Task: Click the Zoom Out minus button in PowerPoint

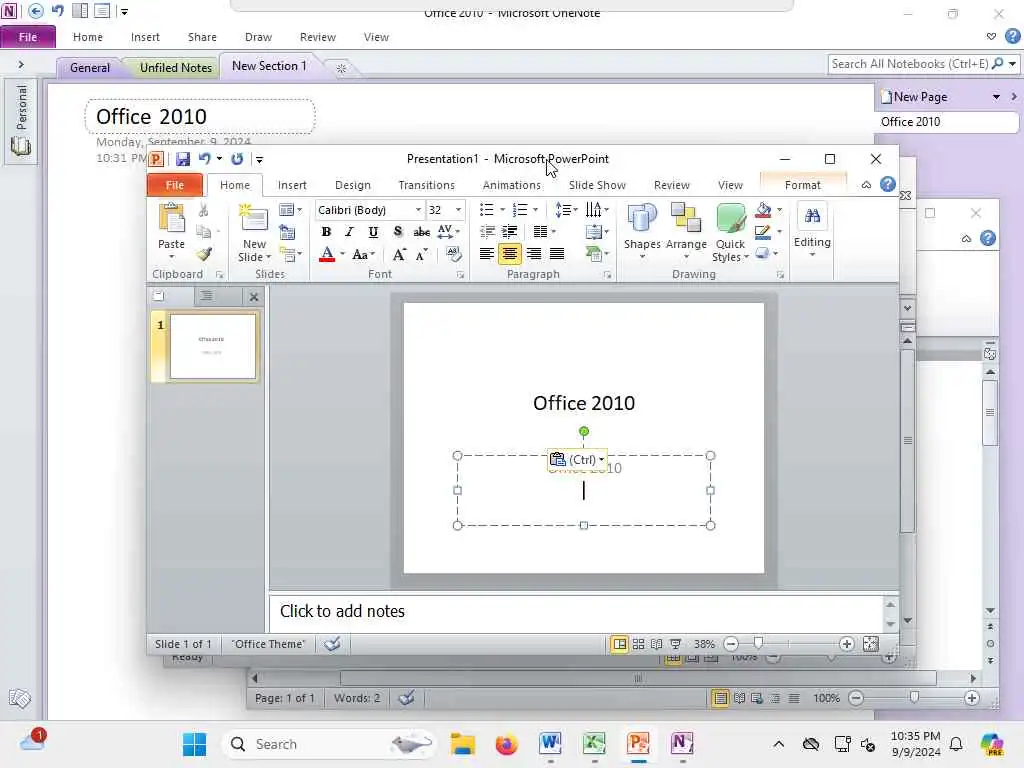Action: point(731,645)
